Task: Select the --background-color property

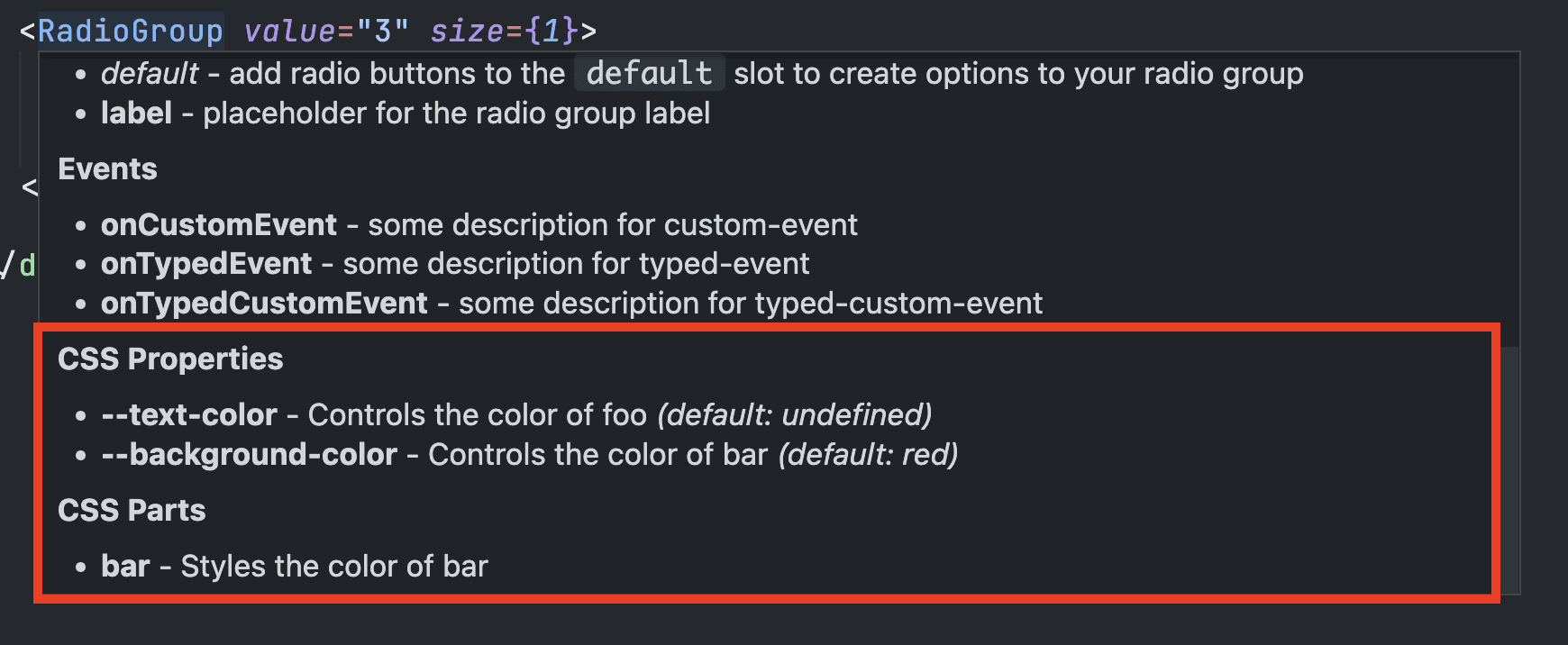Action: point(248,454)
